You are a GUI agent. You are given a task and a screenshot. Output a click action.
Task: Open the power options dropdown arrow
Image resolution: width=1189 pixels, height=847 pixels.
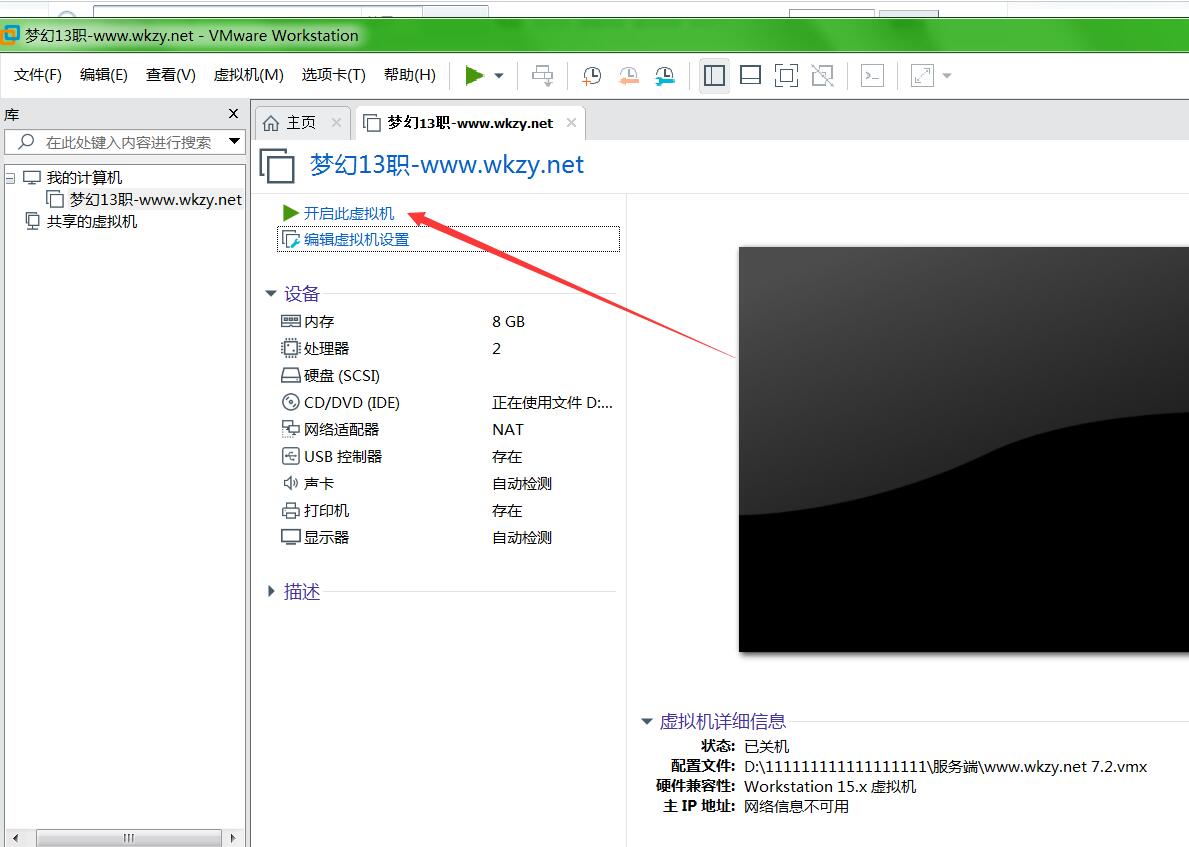pos(498,76)
